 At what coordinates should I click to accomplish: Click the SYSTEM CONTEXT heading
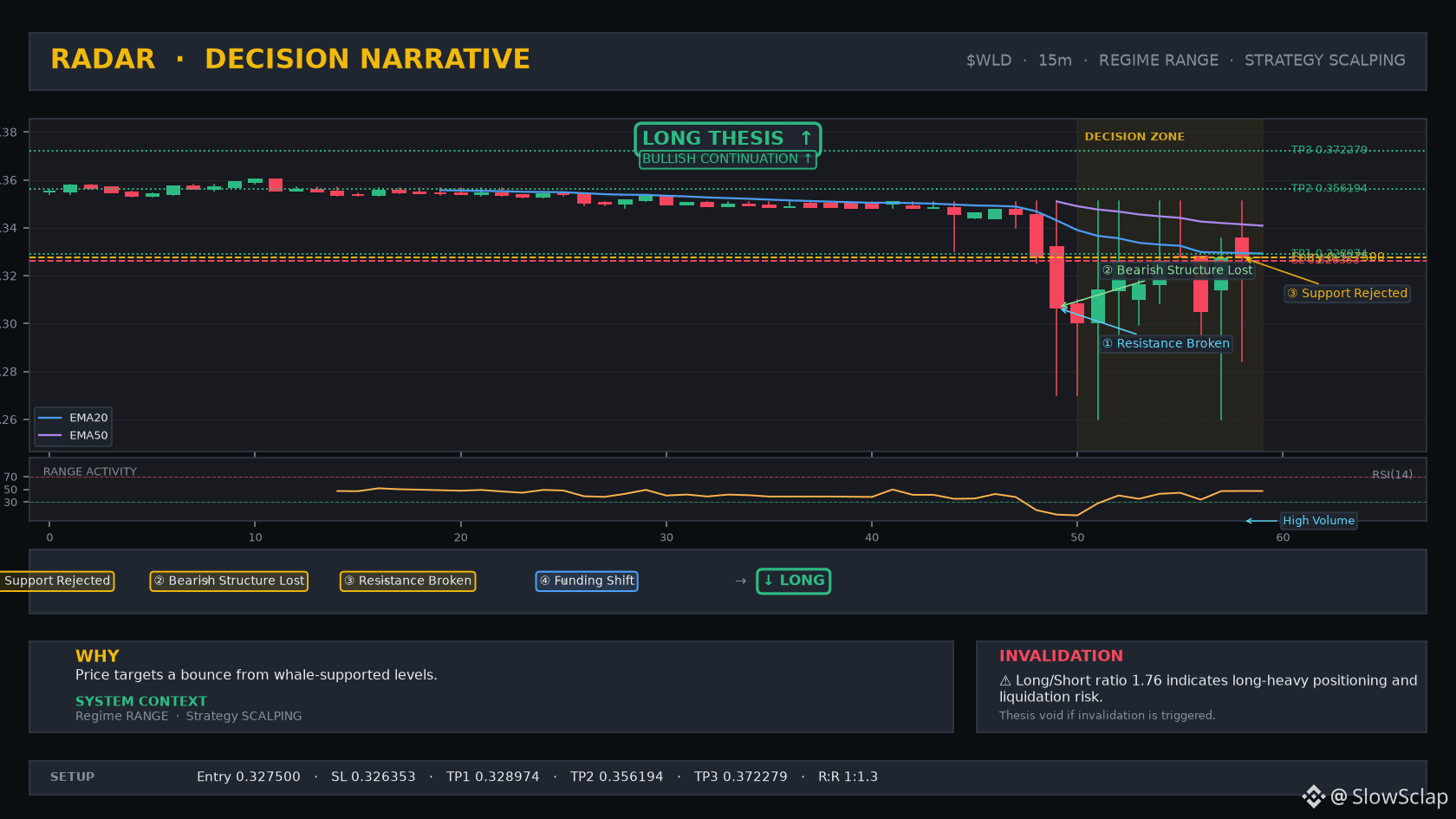[x=141, y=701]
